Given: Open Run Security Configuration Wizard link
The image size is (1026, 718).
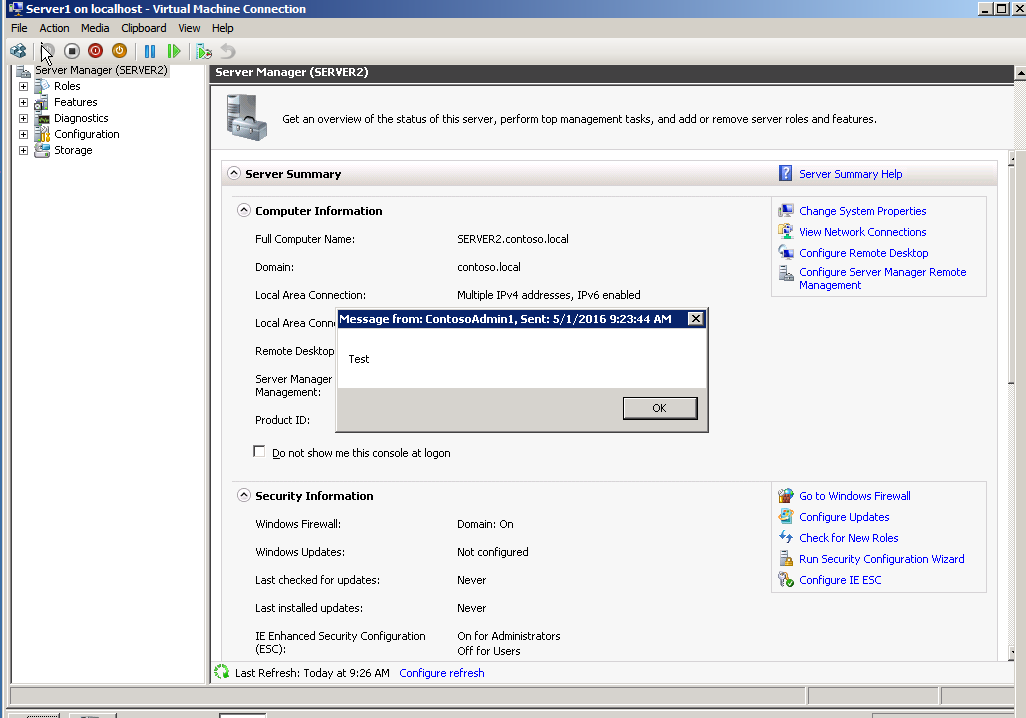Looking at the screenshot, I should coord(881,559).
